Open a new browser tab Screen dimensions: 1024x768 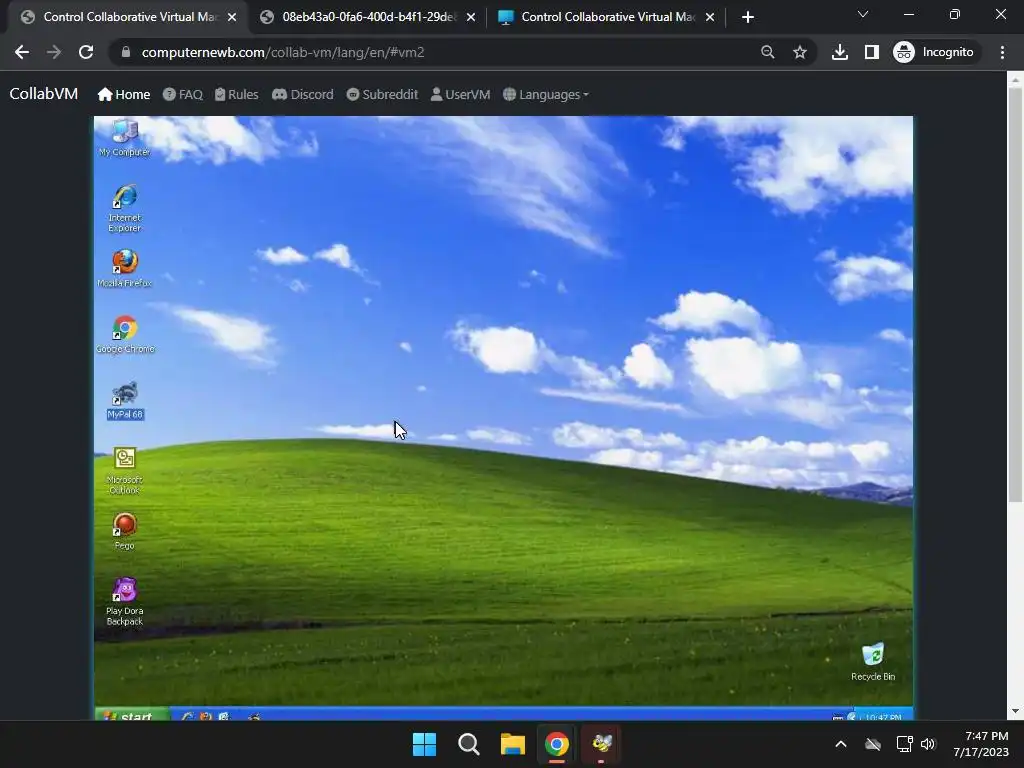click(x=748, y=17)
